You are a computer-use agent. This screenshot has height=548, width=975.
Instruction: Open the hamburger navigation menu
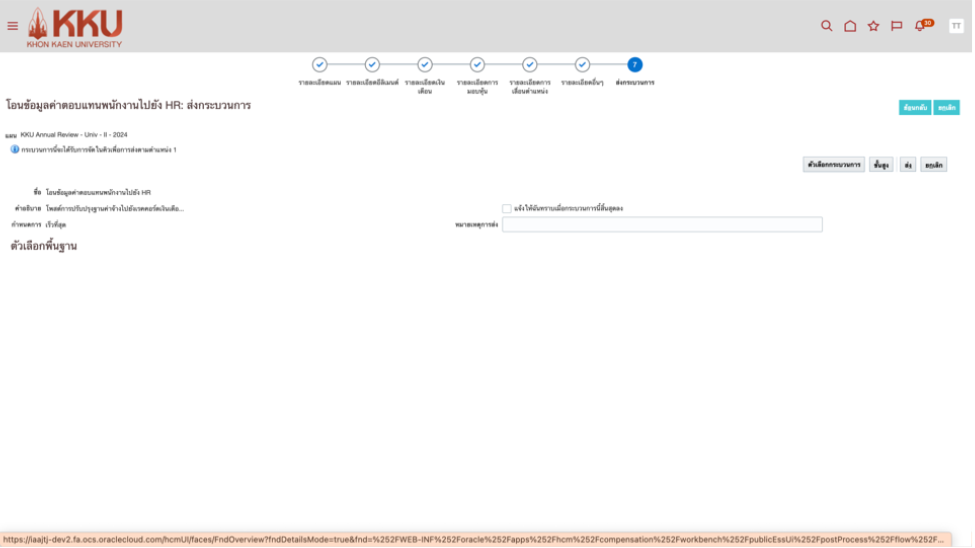12,26
